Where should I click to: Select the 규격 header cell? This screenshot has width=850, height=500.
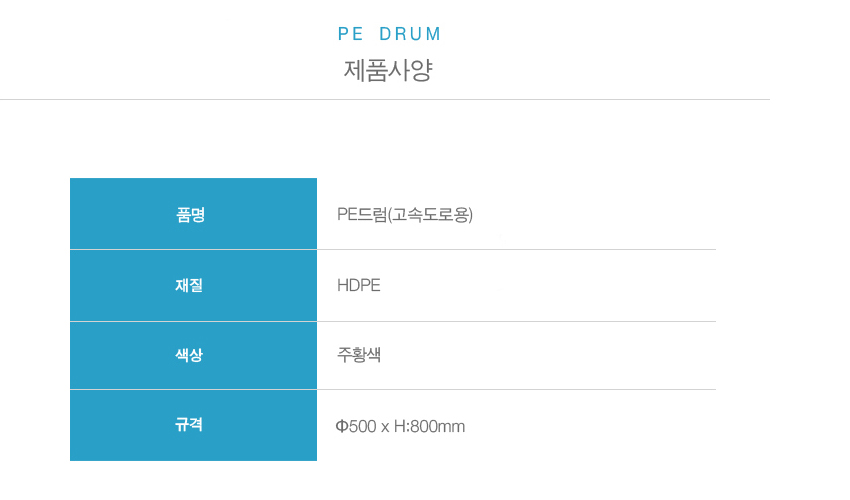coord(194,425)
